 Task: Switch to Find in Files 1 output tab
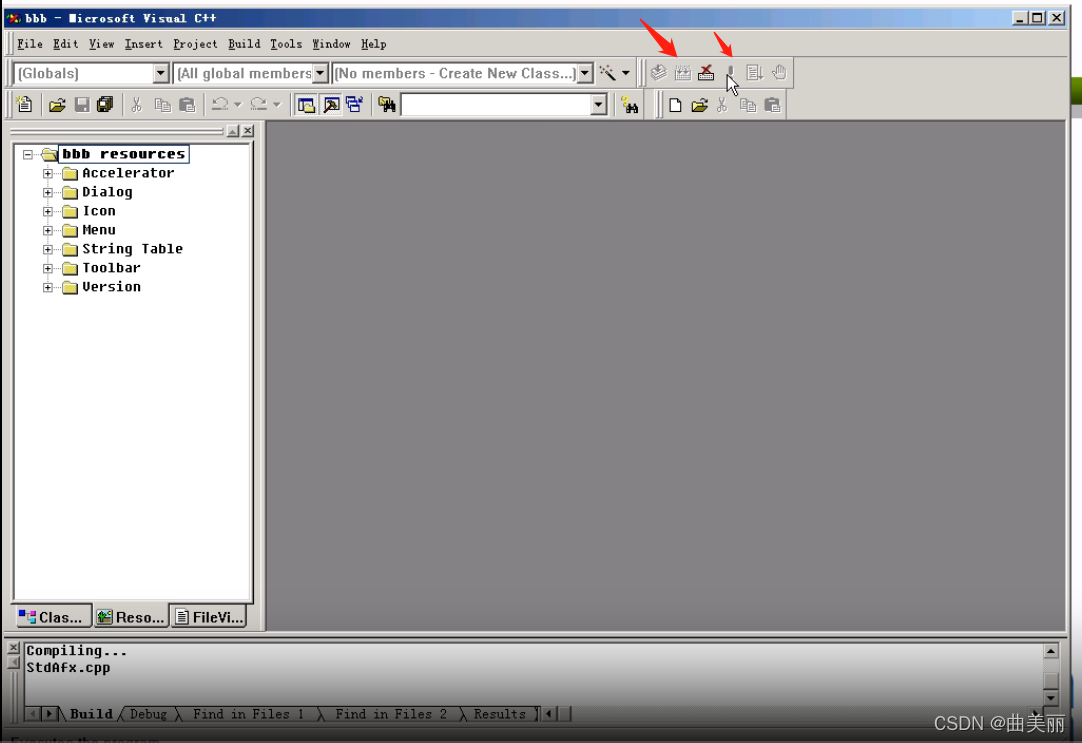tap(248, 714)
